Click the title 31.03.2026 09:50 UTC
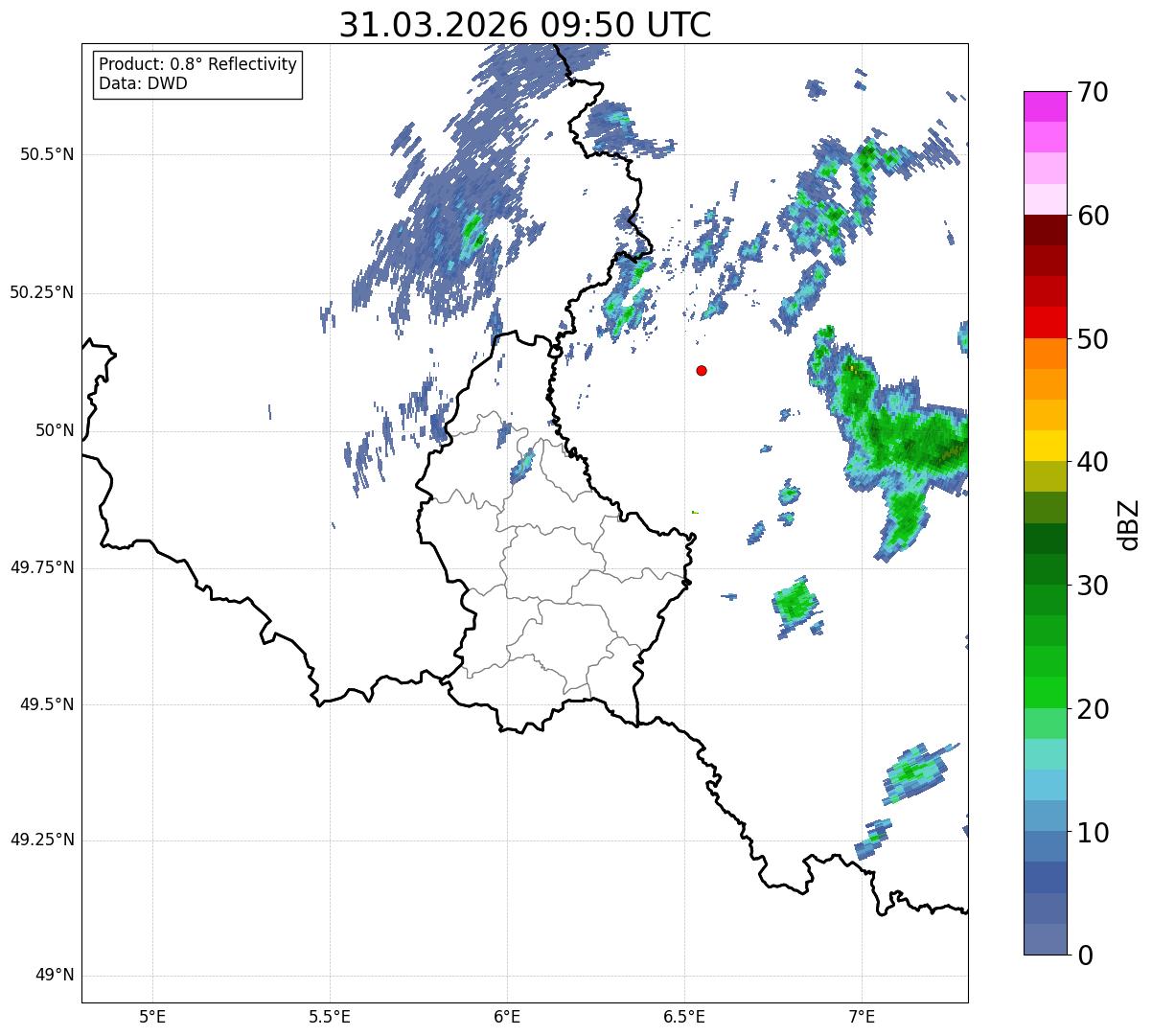The height and width of the screenshot is (1036, 1152). click(x=525, y=25)
